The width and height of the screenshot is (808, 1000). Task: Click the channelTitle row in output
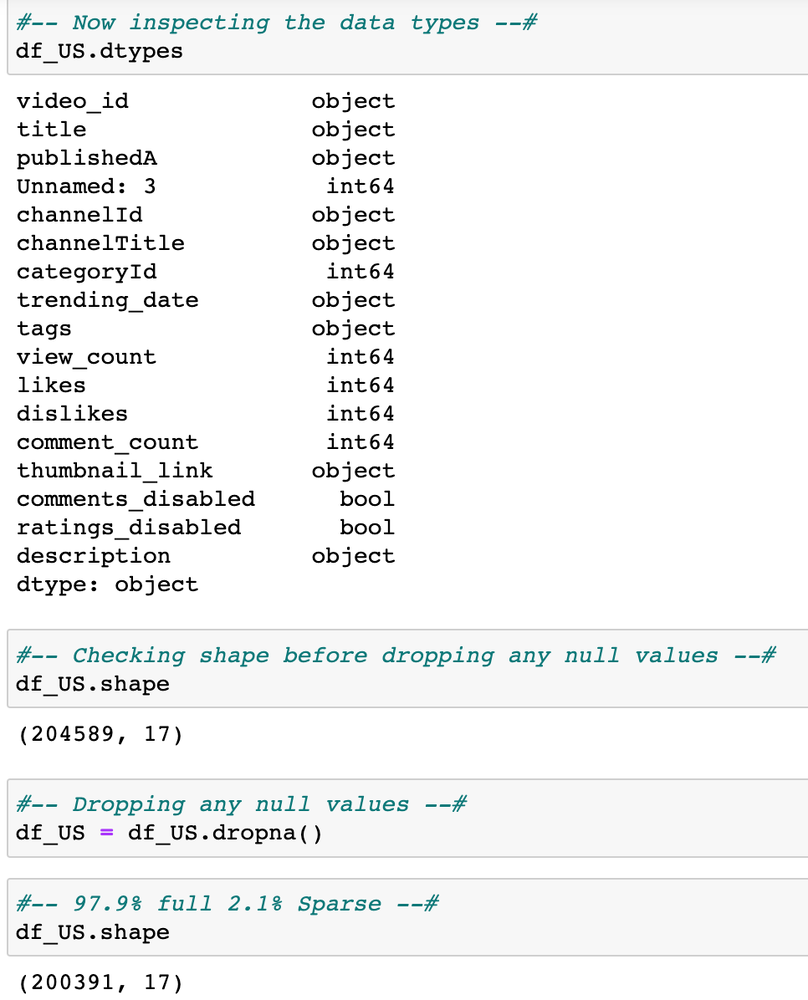(x=100, y=243)
